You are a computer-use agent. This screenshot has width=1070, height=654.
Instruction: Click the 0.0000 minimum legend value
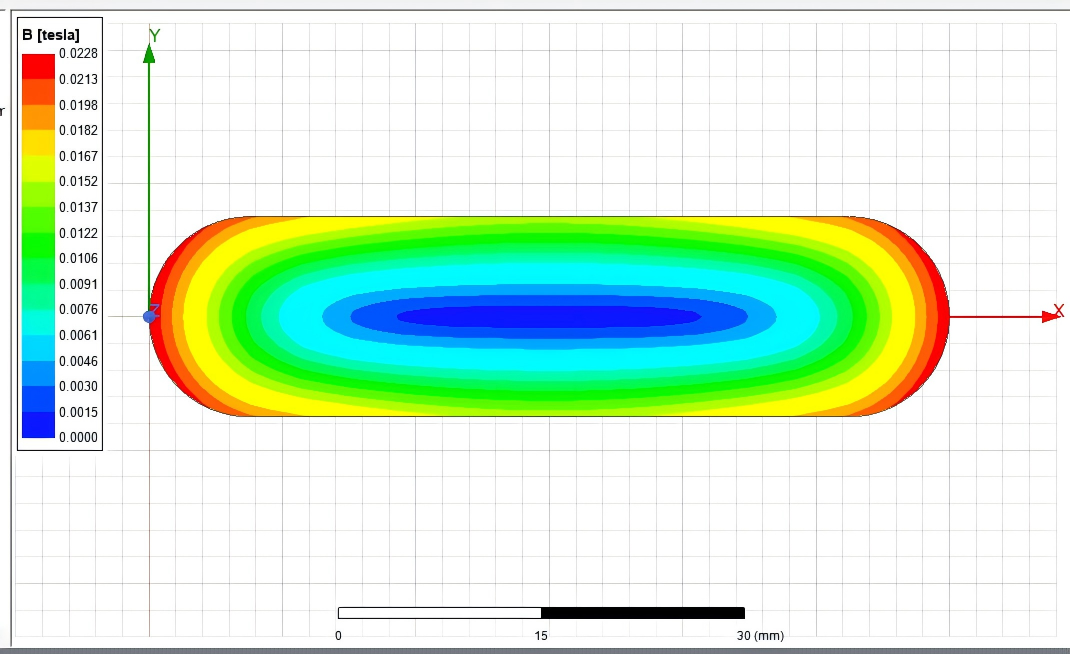coord(78,438)
